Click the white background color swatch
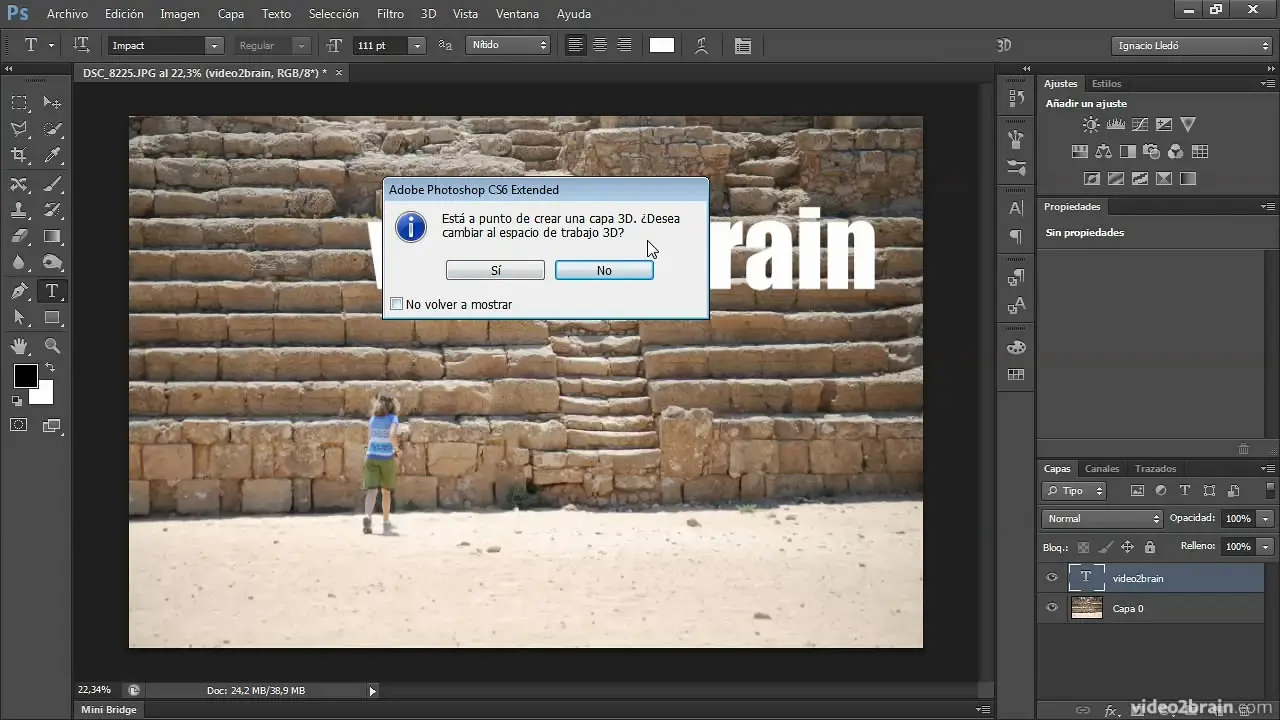This screenshot has width=1280, height=720. click(43, 393)
